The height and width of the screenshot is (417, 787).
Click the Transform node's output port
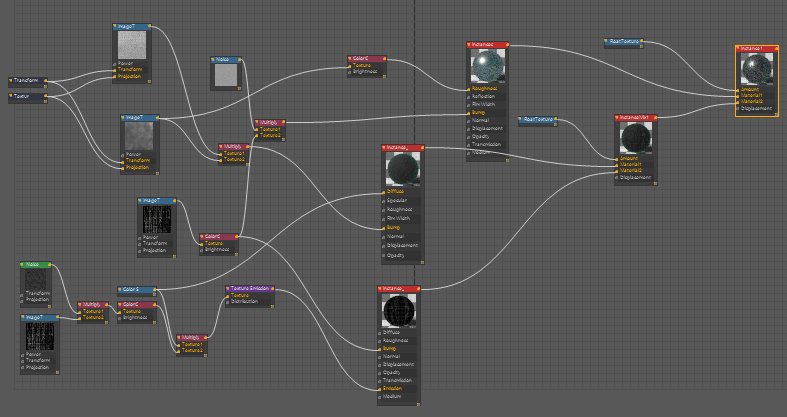(x=47, y=80)
